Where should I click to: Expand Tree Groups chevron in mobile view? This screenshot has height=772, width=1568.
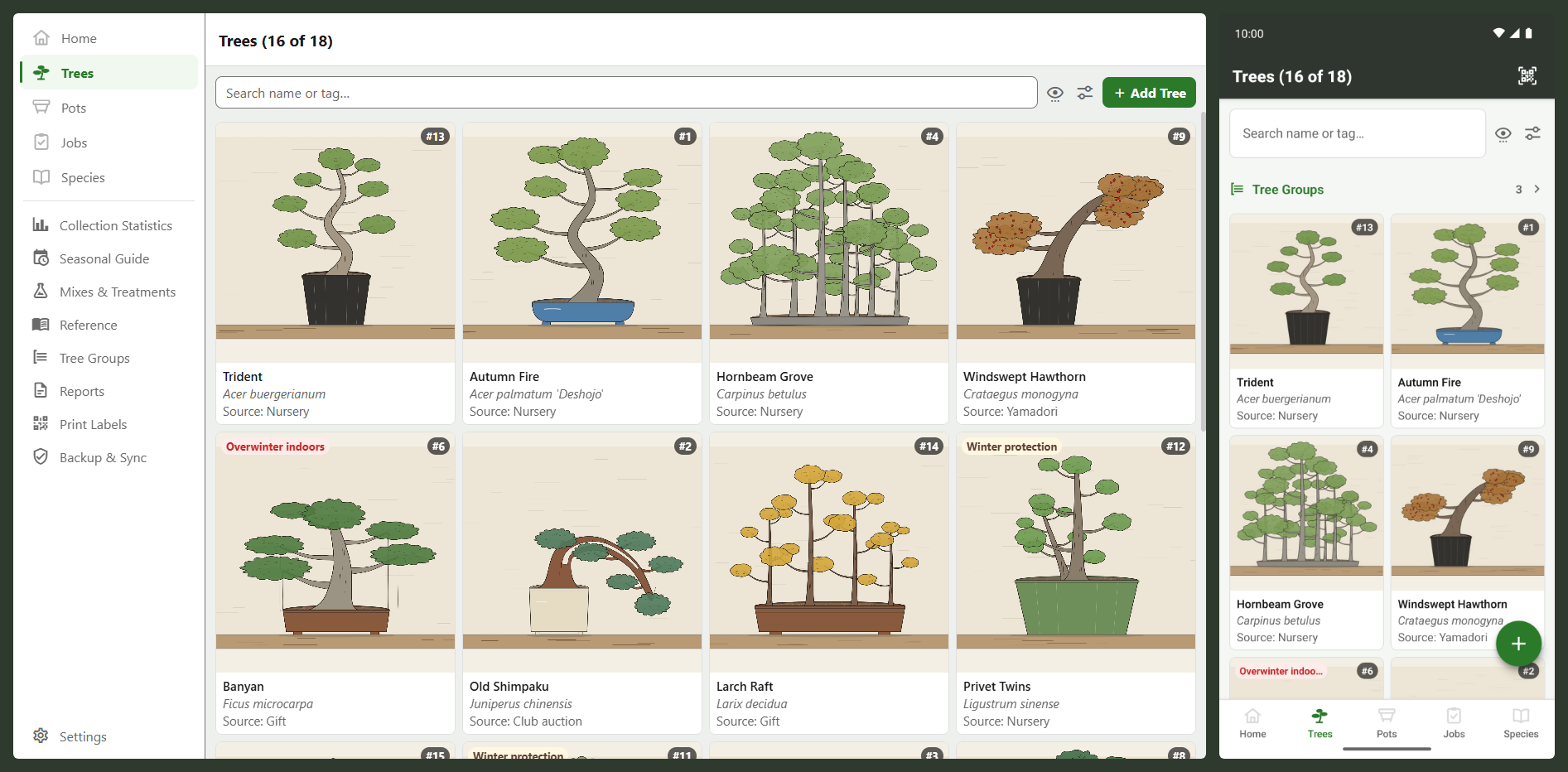(1537, 189)
